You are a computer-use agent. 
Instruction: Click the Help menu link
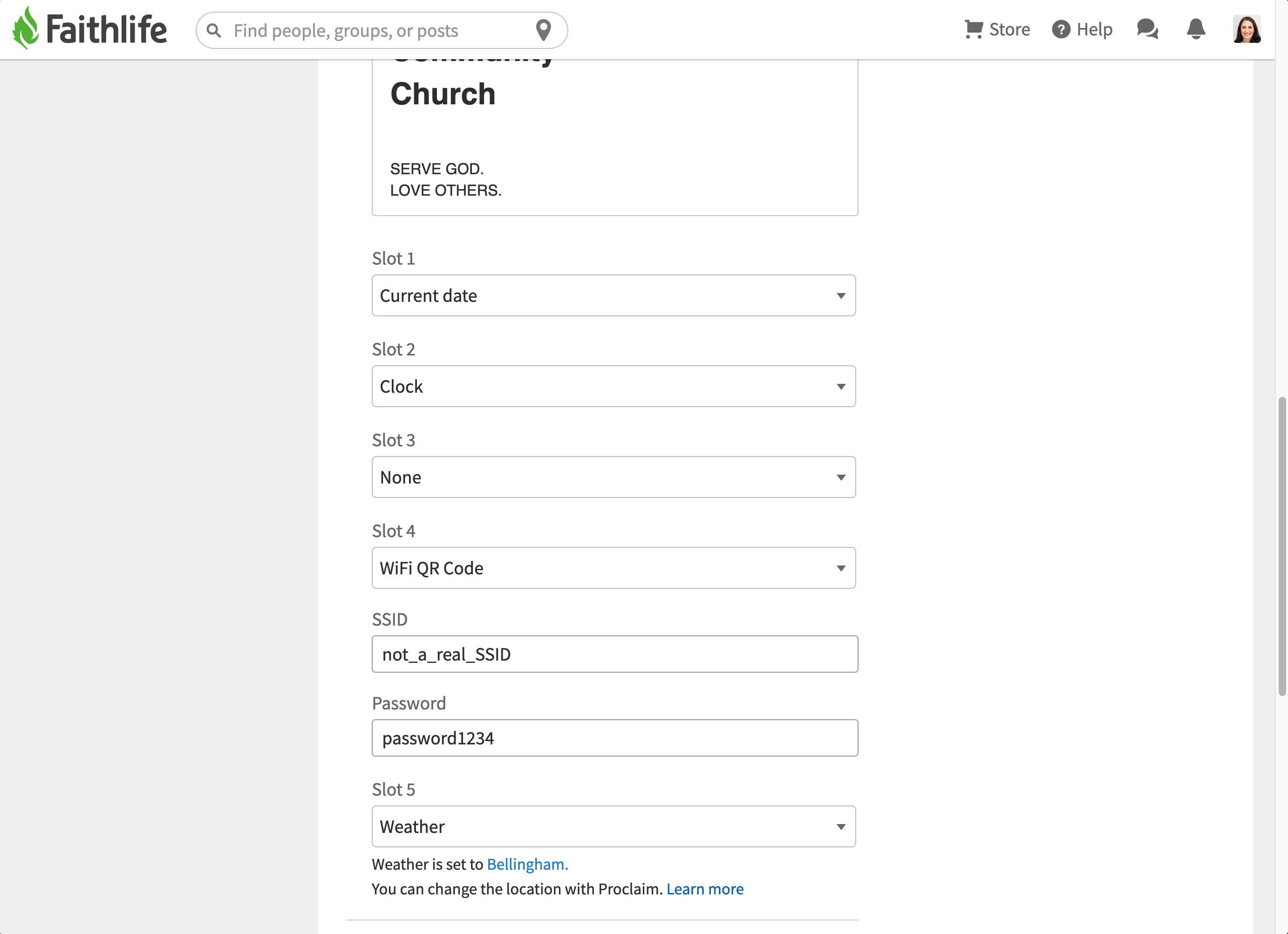pos(1094,29)
